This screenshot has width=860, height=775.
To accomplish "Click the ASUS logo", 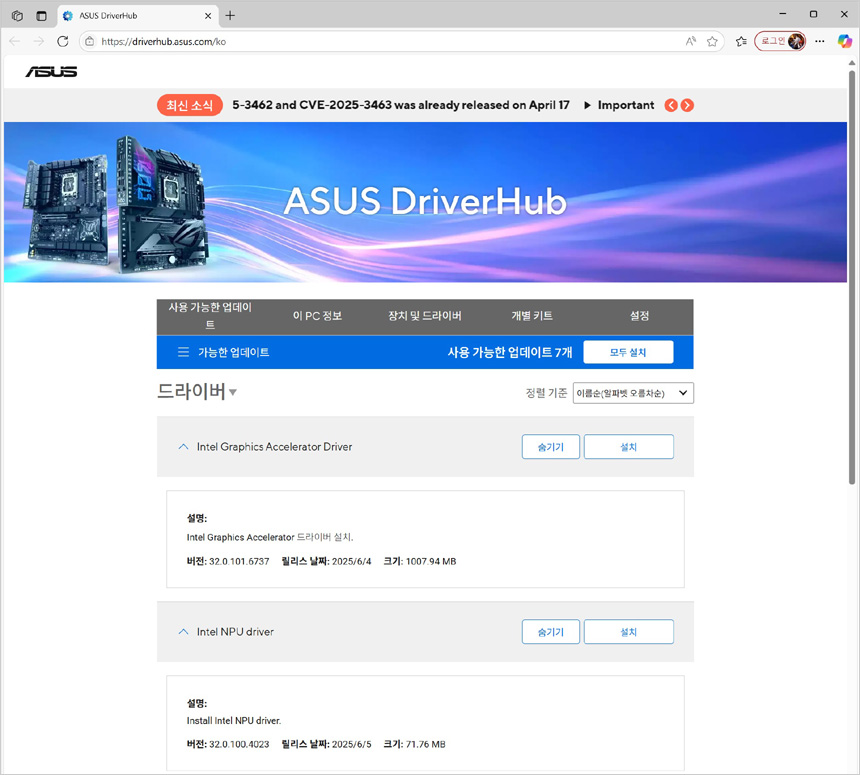I will pyautogui.click(x=51, y=71).
